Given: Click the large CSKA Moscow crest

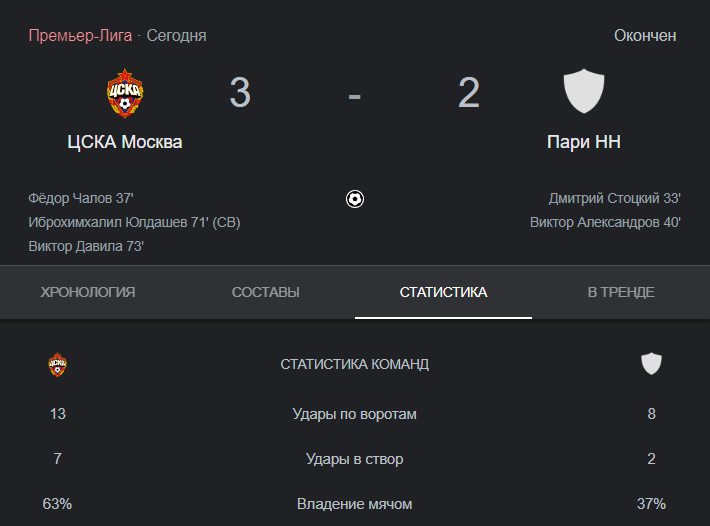Looking at the screenshot, I should (x=125, y=93).
